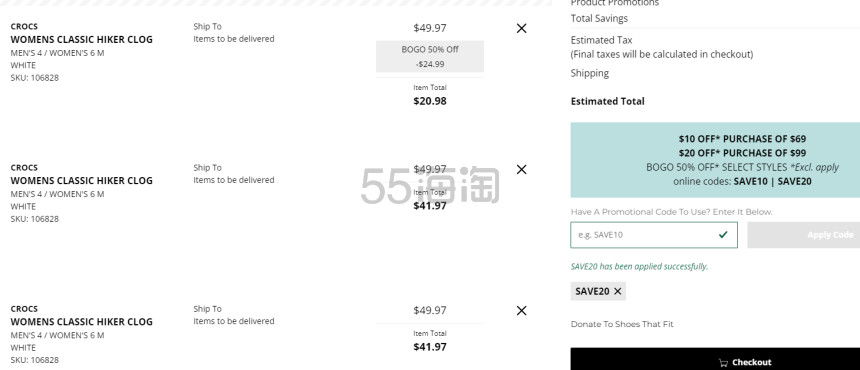Click the green checkmark in promo field
This screenshot has height=370, width=860.
point(723,235)
